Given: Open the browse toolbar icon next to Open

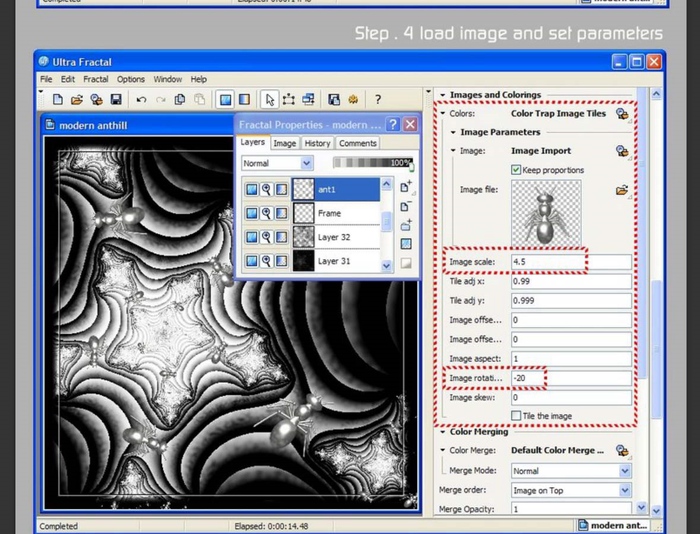Looking at the screenshot, I should (x=96, y=99).
